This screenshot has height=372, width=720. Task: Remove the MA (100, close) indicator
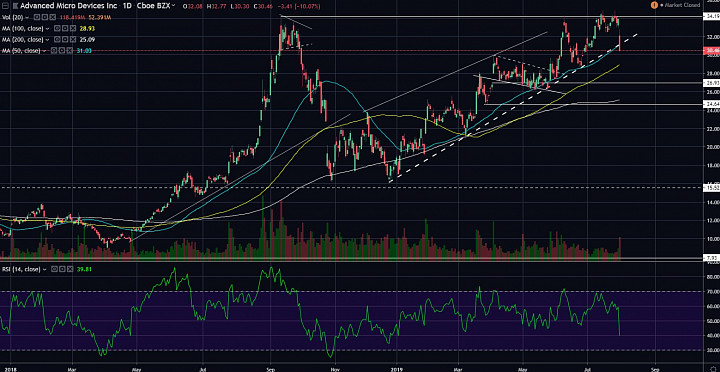tap(73, 28)
